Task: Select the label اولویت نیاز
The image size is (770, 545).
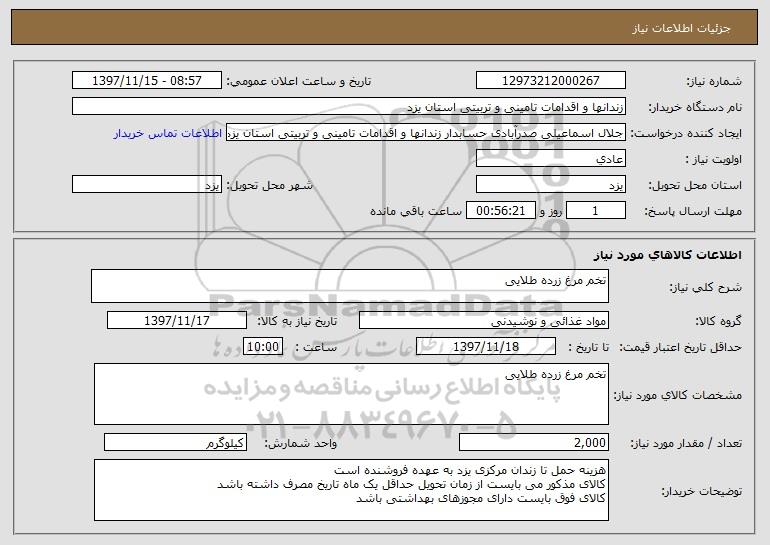Action: coord(714,159)
